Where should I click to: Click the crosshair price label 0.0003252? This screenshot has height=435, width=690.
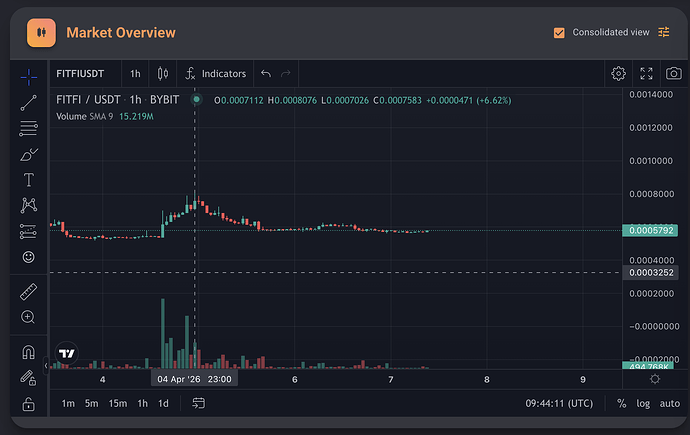coord(650,273)
